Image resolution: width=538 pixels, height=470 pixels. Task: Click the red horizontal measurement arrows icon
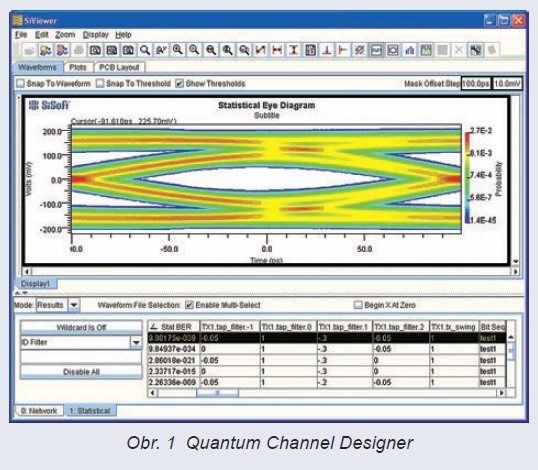pos(277,50)
